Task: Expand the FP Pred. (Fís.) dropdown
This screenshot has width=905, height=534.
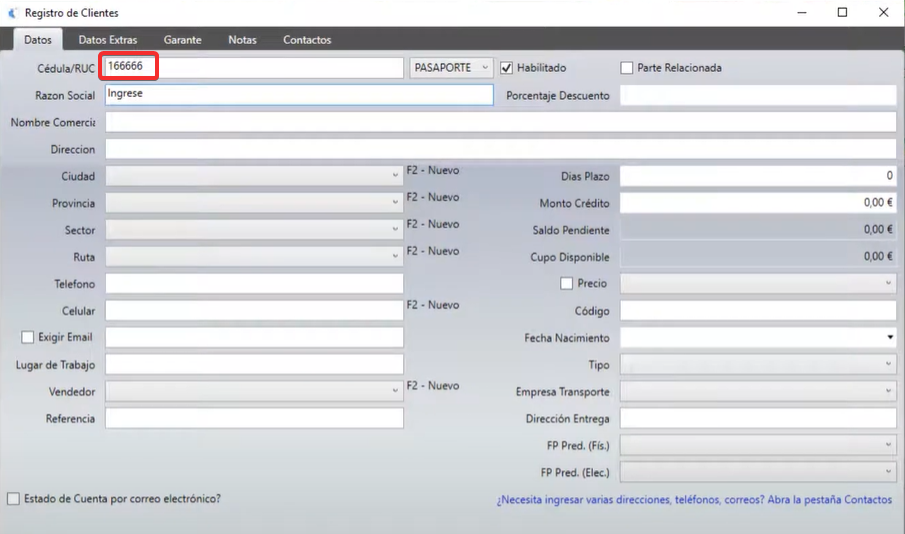Action: [758, 445]
